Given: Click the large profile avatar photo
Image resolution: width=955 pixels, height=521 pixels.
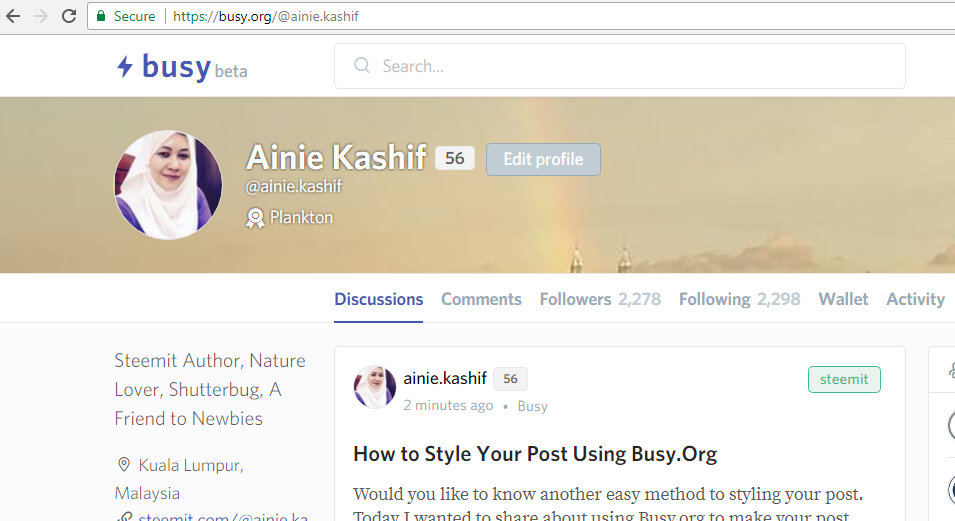Looking at the screenshot, I should click(x=168, y=185).
